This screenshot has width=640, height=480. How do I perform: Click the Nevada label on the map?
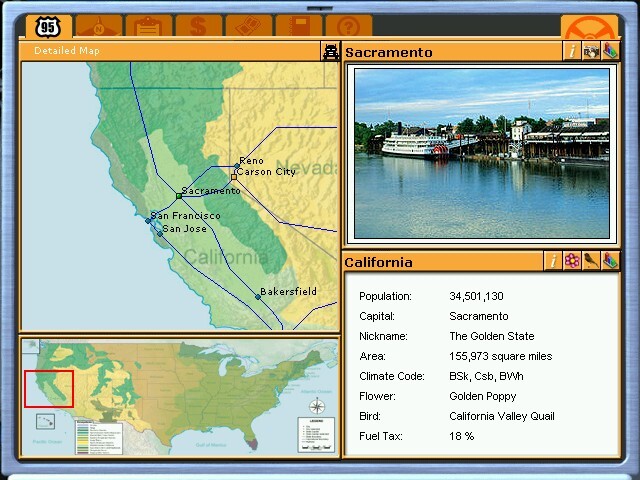click(307, 168)
